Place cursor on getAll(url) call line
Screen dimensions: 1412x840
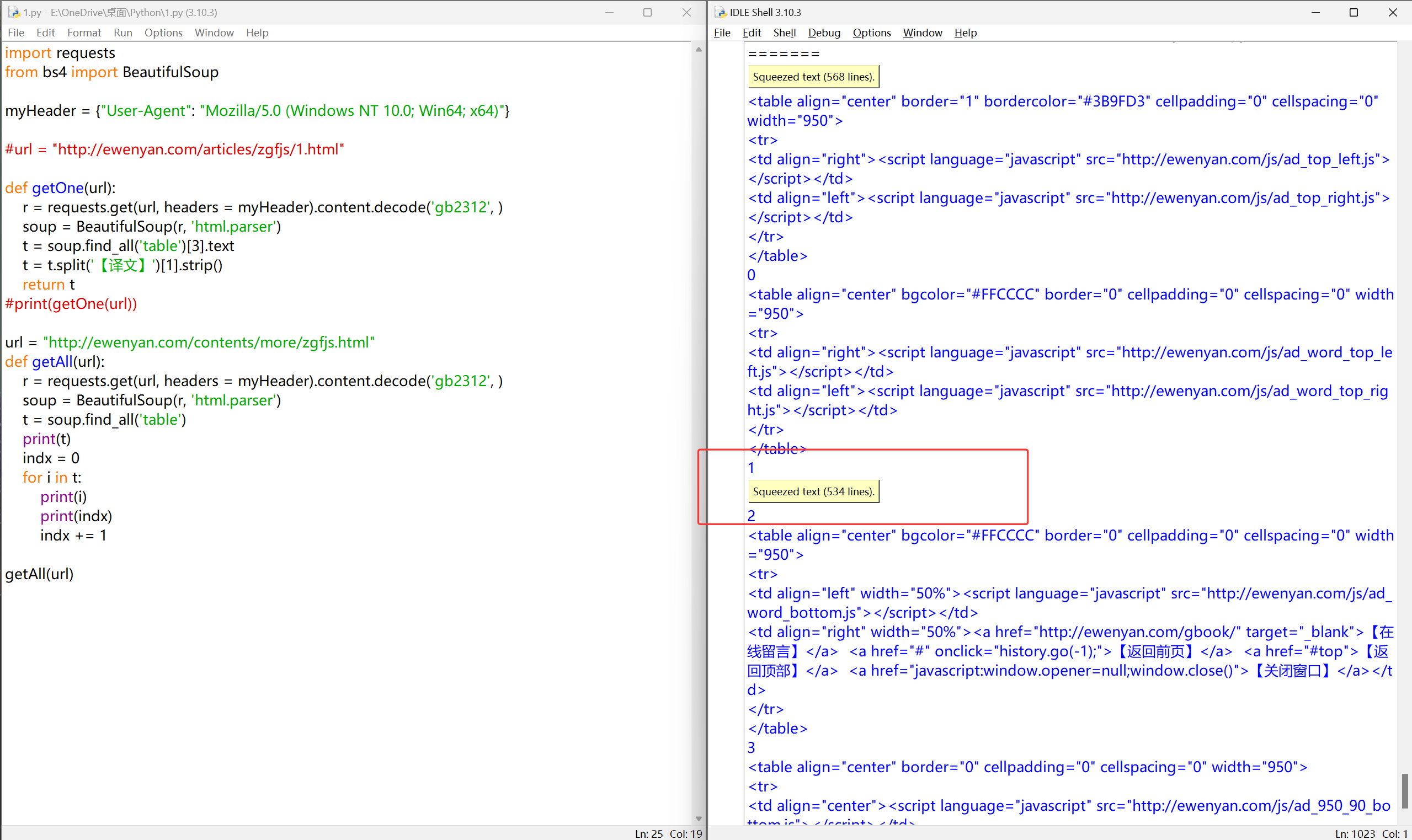pyautogui.click(x=40, y=574)
